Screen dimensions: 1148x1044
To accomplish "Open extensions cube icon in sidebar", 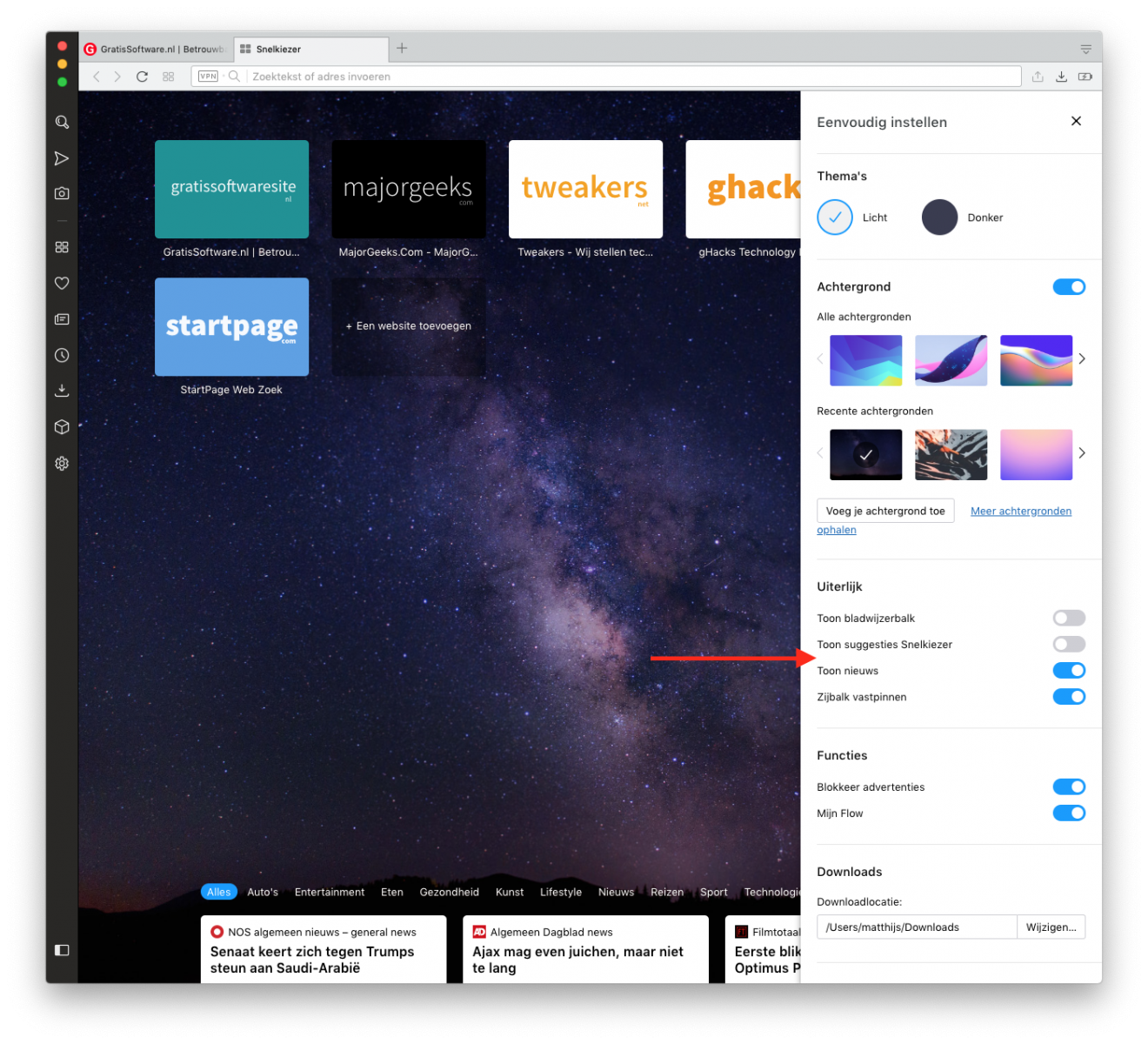I will click(62, 427).
